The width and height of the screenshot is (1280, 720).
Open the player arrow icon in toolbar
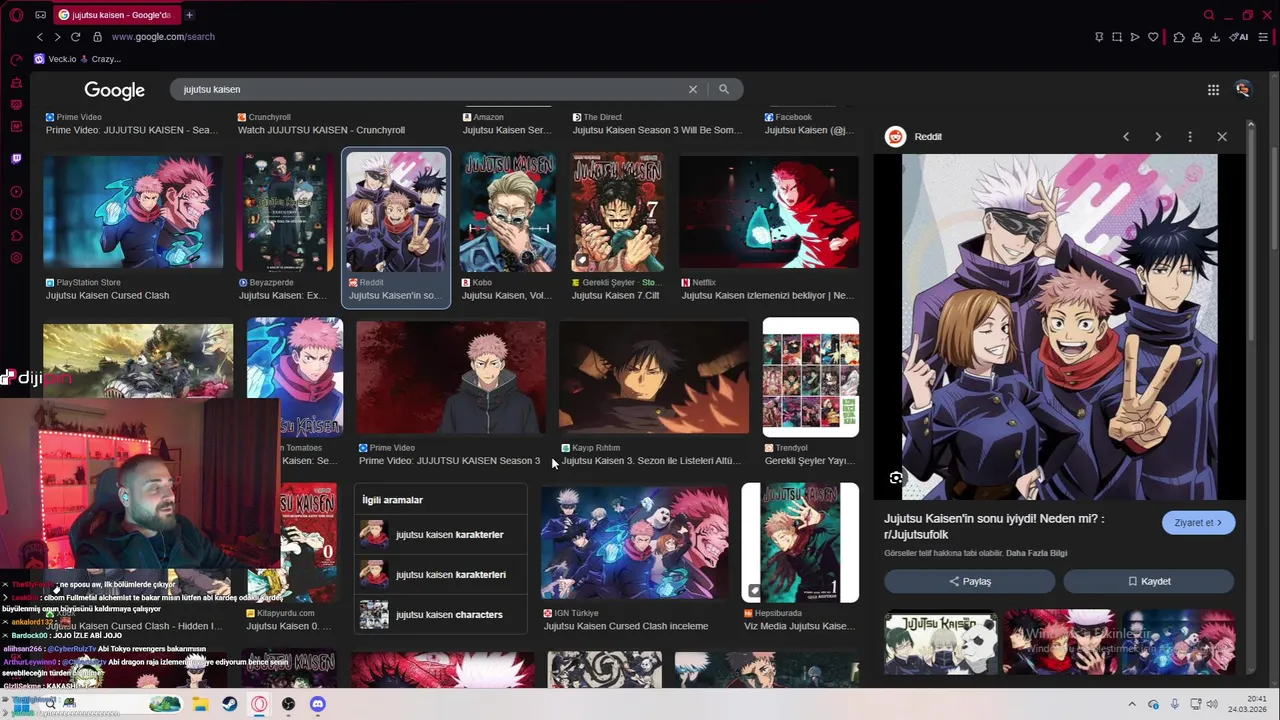pos(1135,37)
